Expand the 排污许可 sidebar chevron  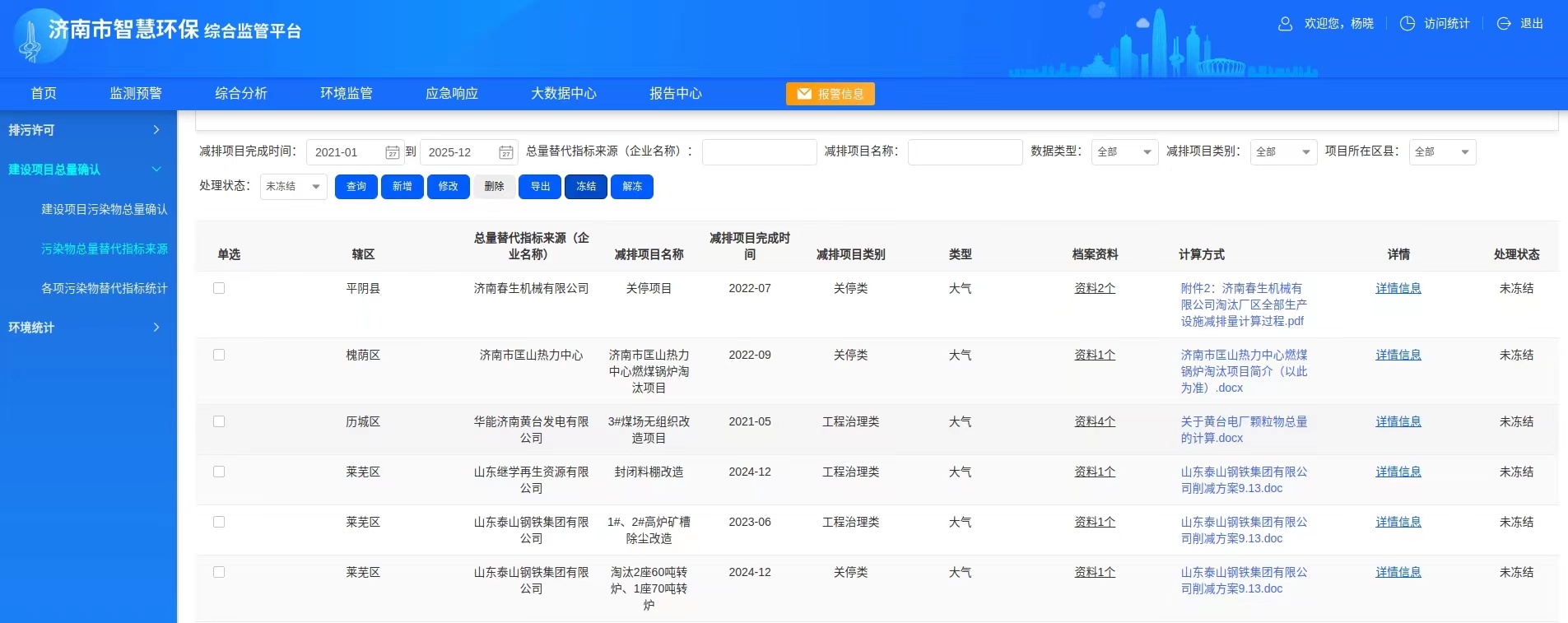point(156,130)
